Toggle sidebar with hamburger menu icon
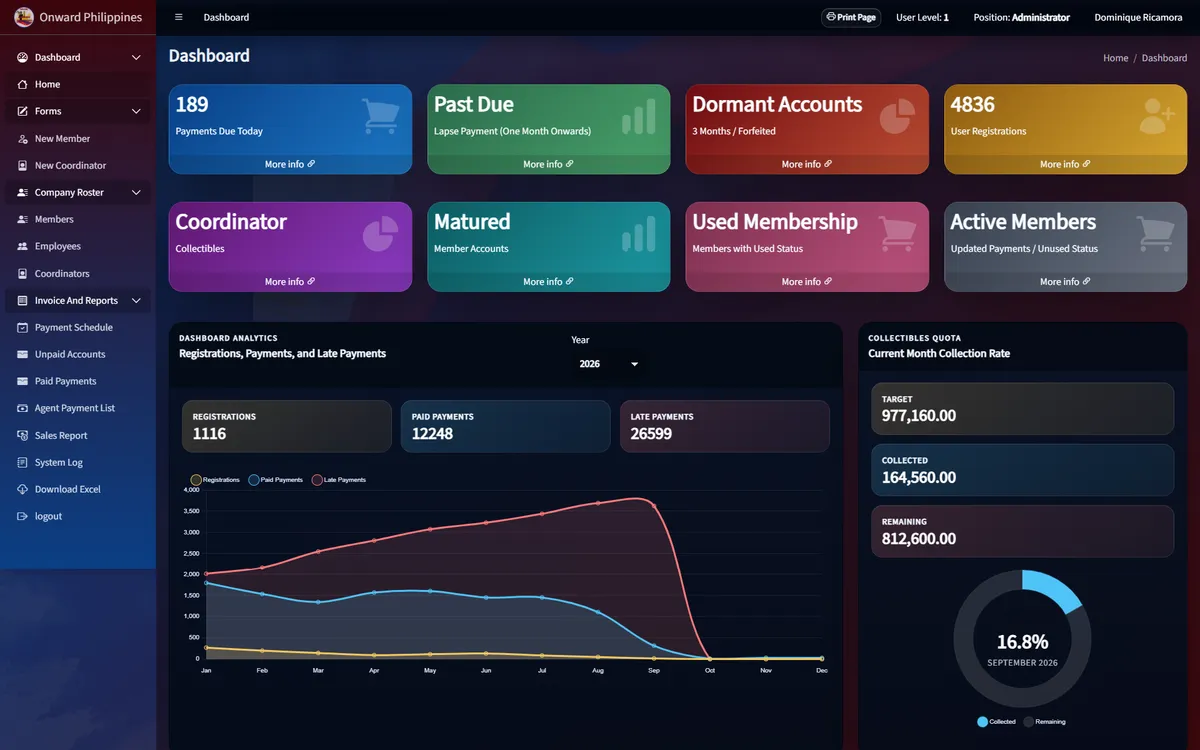This screenshot has height=750, width=1200. click(178, 17)
